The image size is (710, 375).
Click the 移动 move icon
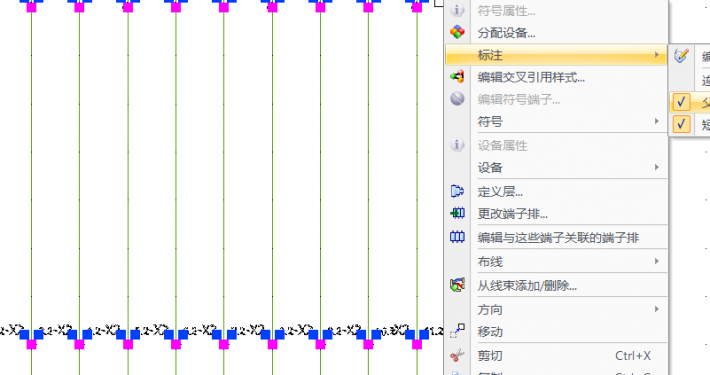[457, 331]
